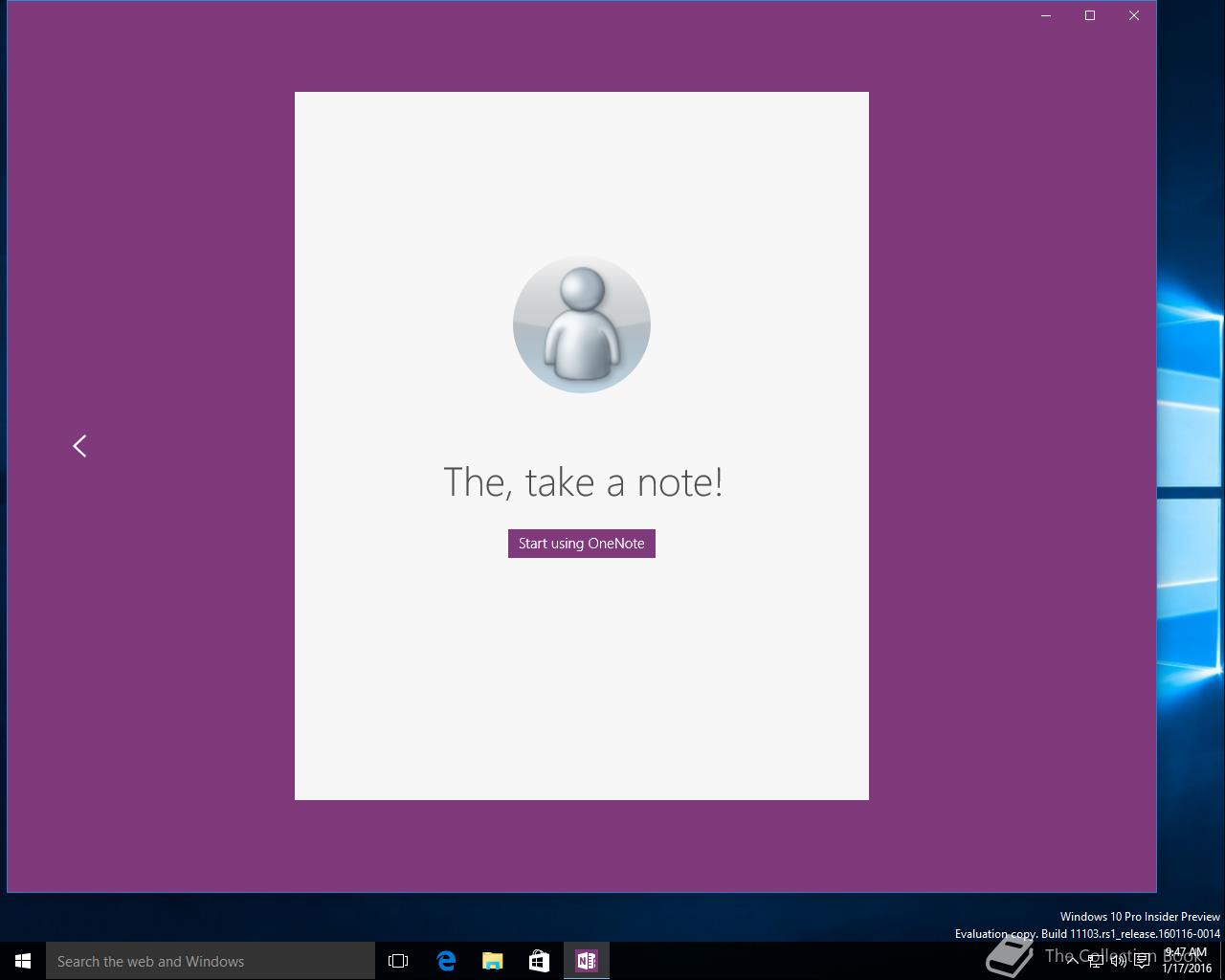Open the volume control in system tray
Viewport: 1225px width, 980px height.
[x=1118, y=961]
